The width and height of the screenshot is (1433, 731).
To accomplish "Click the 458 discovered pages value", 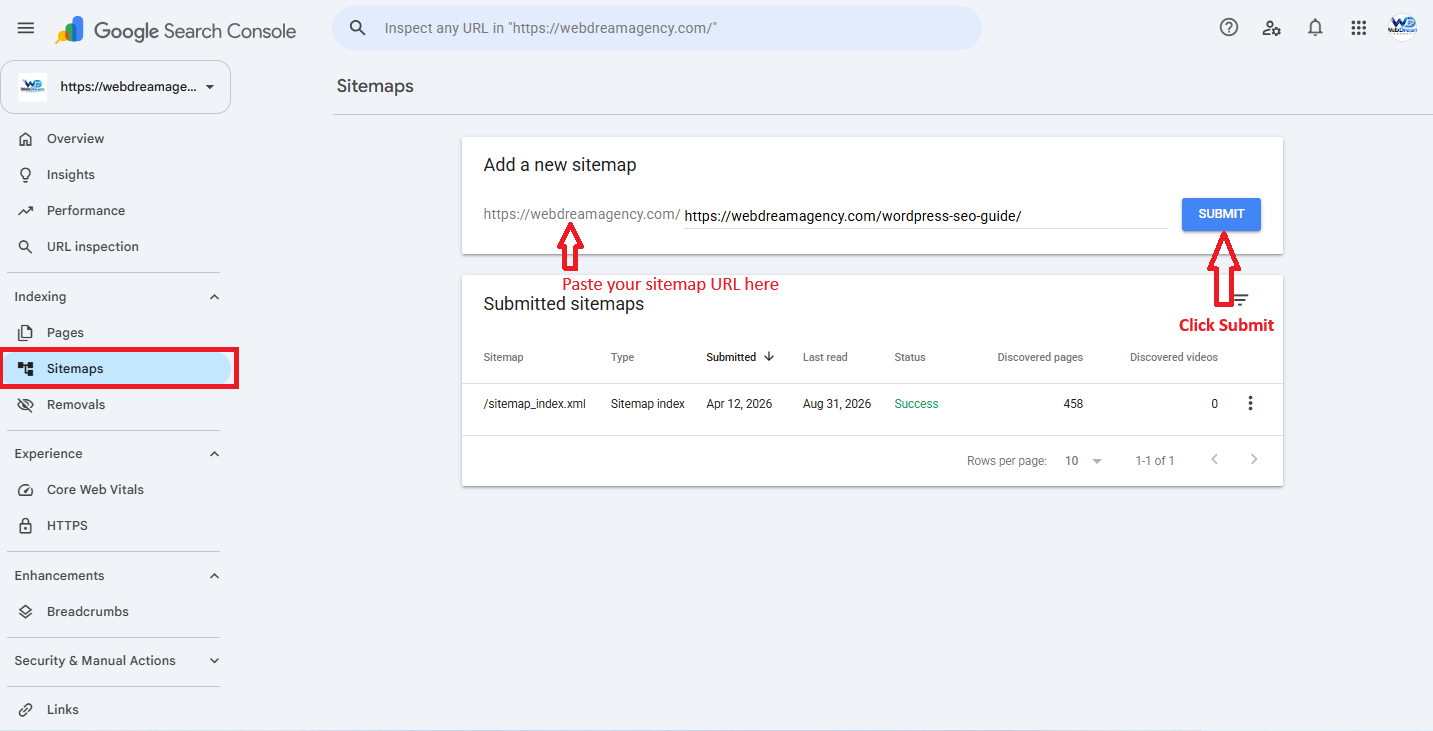I will (x=1073, y=404).
